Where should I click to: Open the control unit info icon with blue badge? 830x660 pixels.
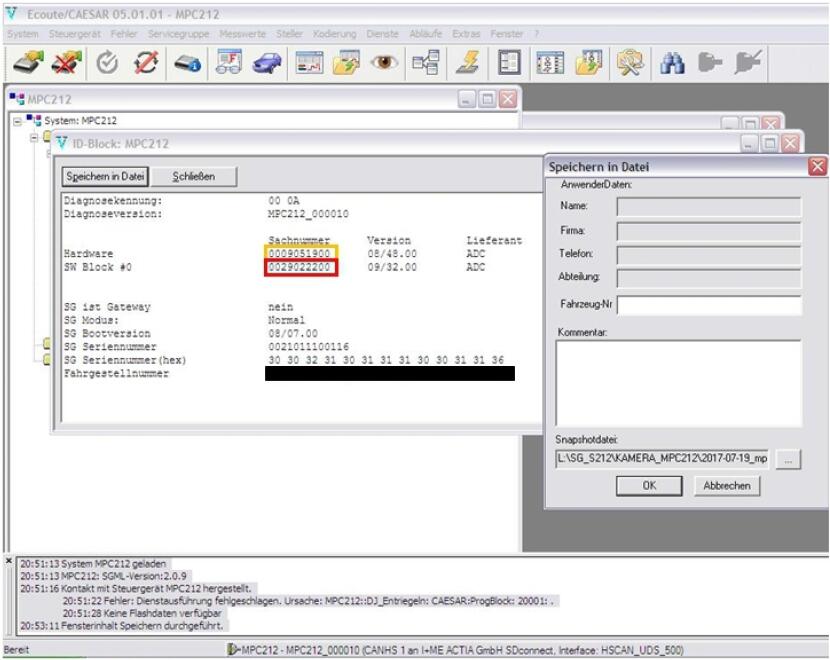click(187, 64)
